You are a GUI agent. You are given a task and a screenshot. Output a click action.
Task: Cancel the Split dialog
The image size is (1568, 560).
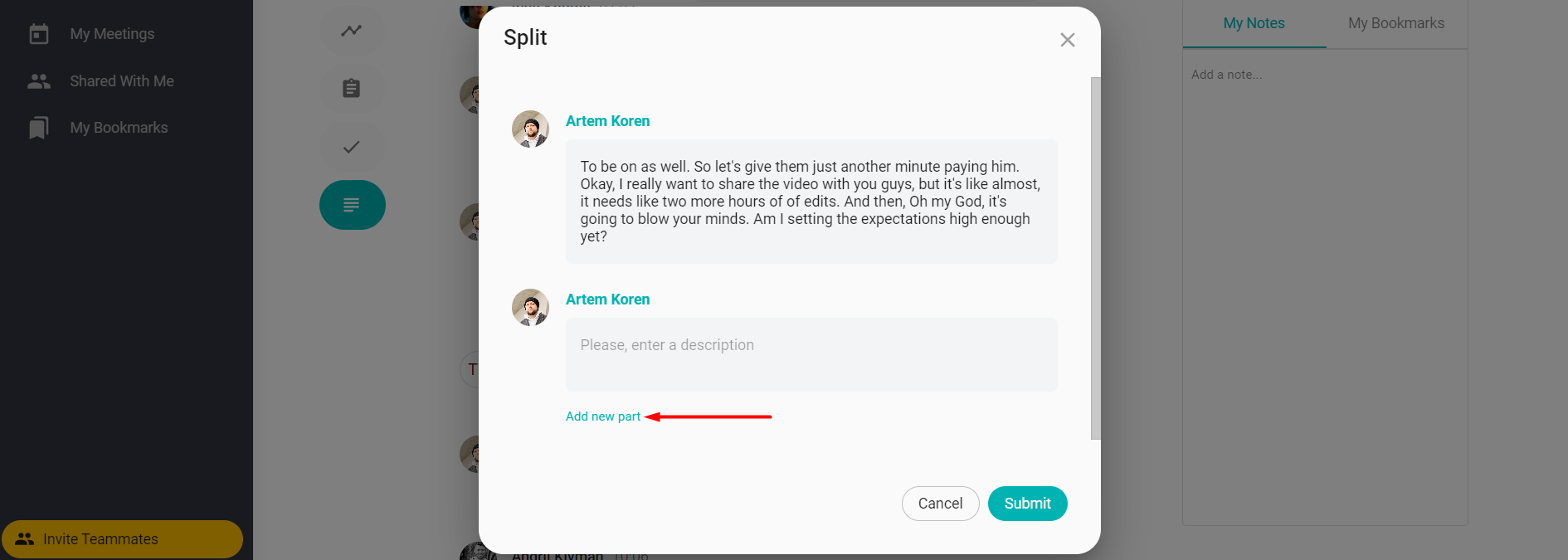[x=940, y=504]
